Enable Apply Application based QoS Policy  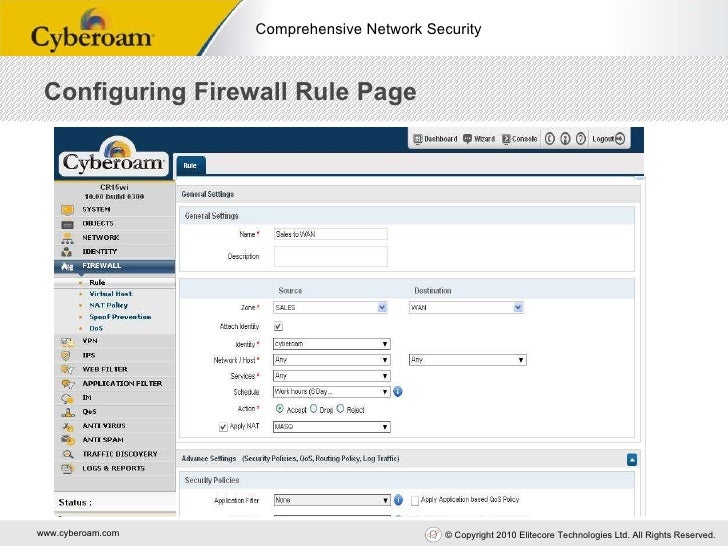[x=415, y=500]
